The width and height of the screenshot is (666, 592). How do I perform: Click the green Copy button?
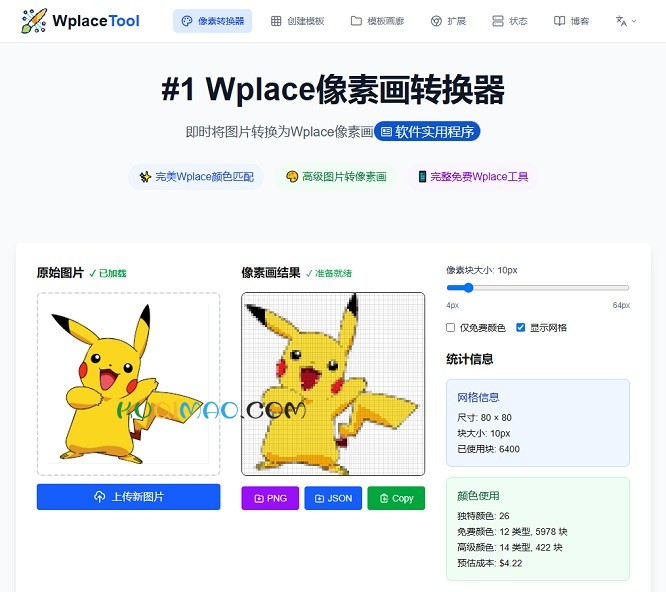tap(396, 498)
